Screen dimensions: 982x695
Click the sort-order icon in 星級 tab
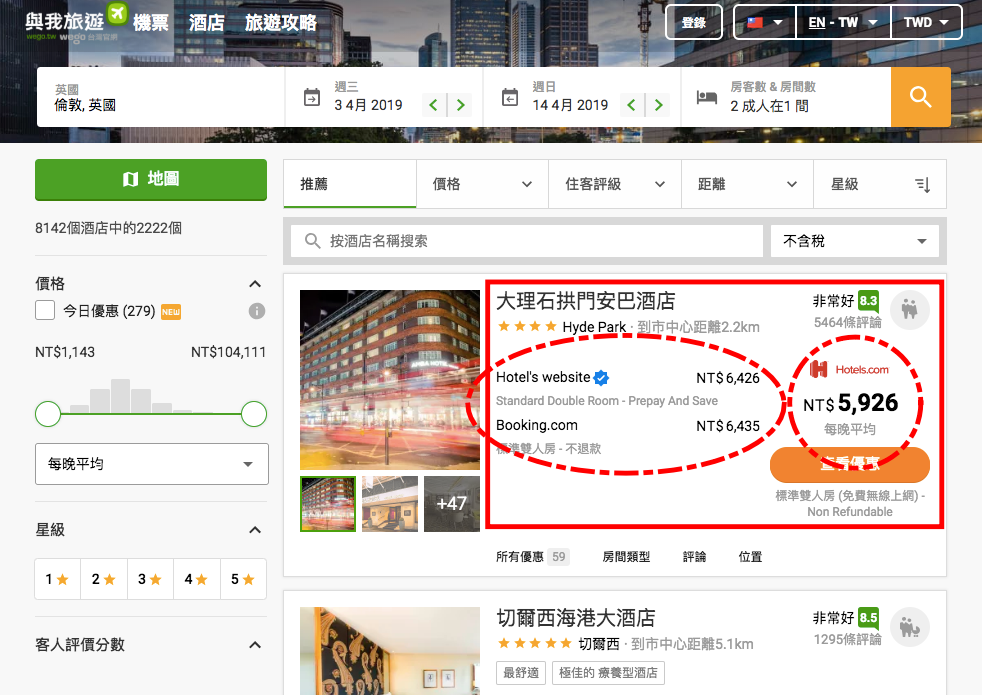923,185
